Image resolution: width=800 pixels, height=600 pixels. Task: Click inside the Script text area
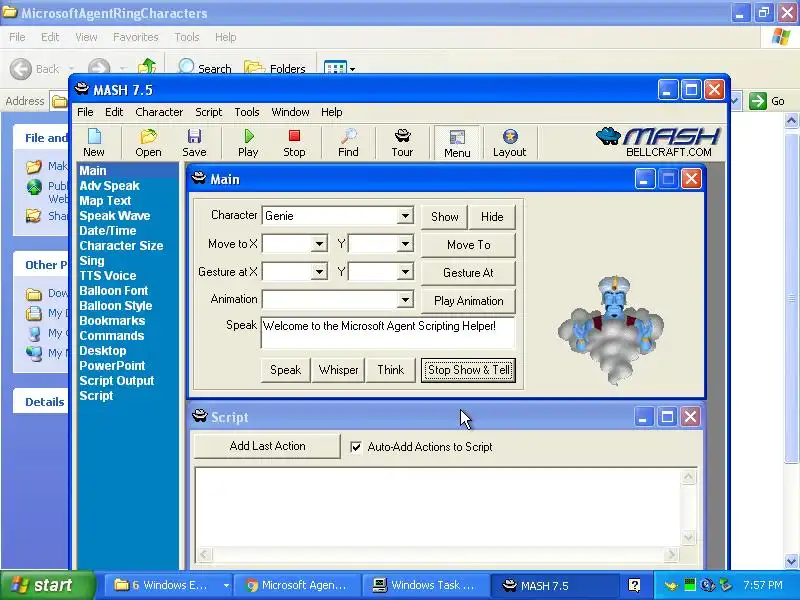[438, 506]
